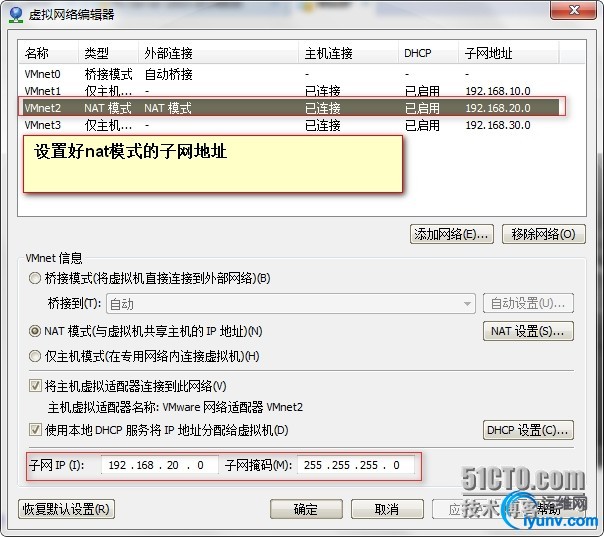This screenshot has width=604, height=537.
Task: Click the 子网地址 column header
Action: click(x=508, y=53)
